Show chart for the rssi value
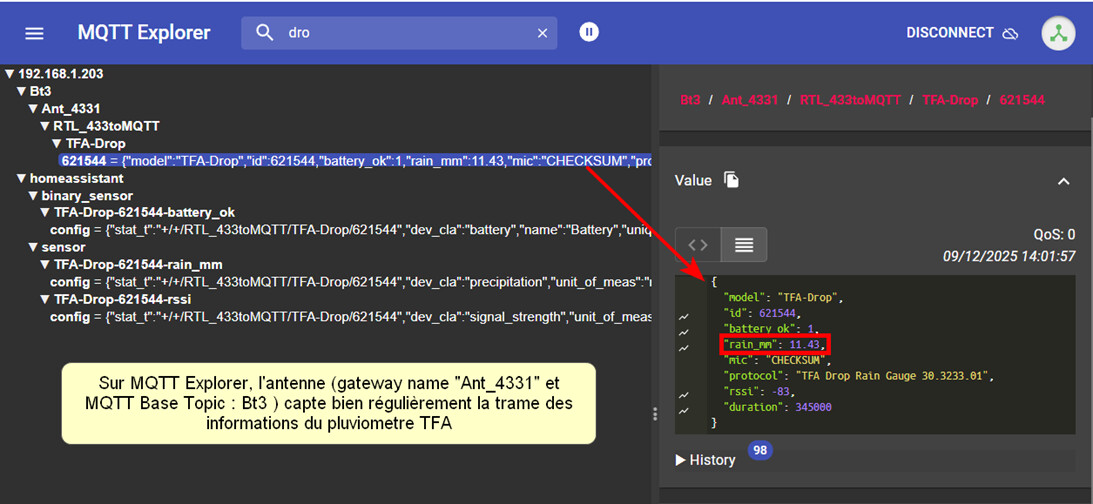The width and height of the screenshot is (1093, 504). click(684, 392)
